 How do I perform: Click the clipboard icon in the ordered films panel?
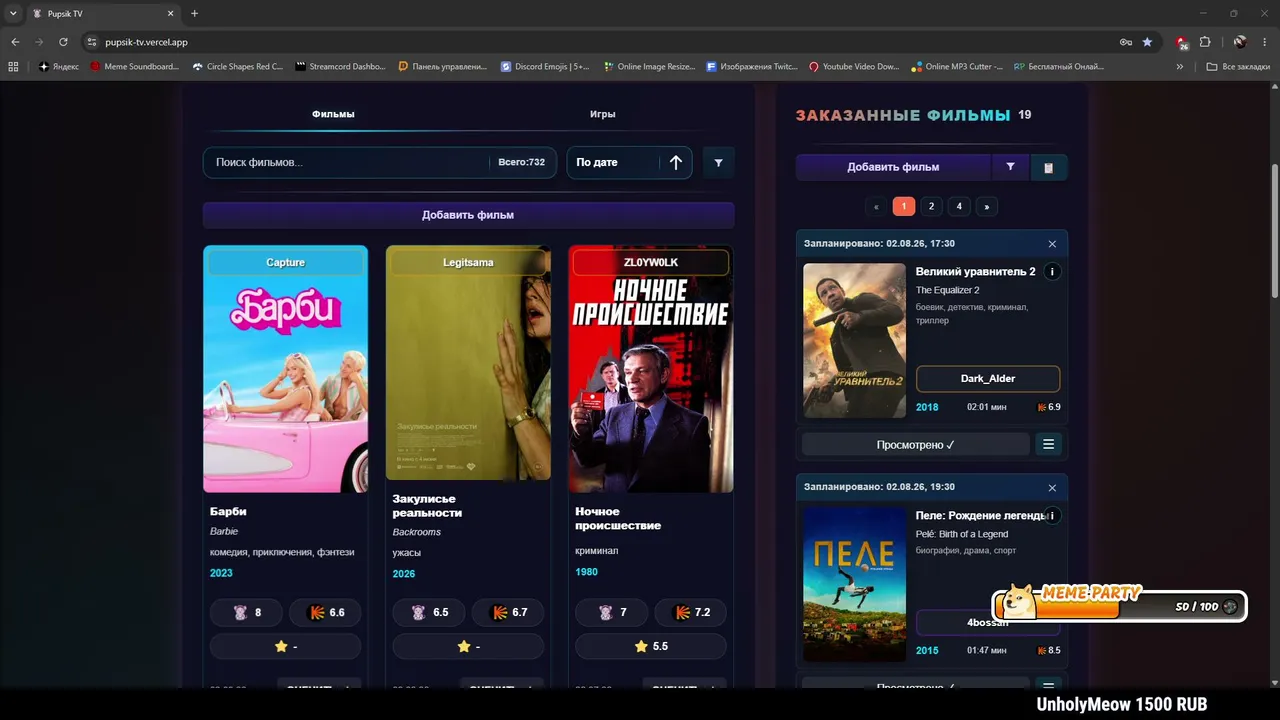pyautogui.click(x=1048, y=168)
